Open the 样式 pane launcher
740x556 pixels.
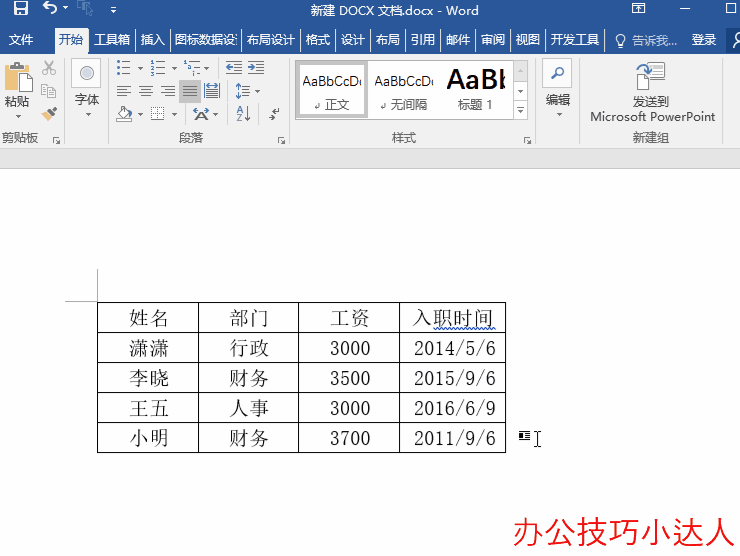(527, 140)
